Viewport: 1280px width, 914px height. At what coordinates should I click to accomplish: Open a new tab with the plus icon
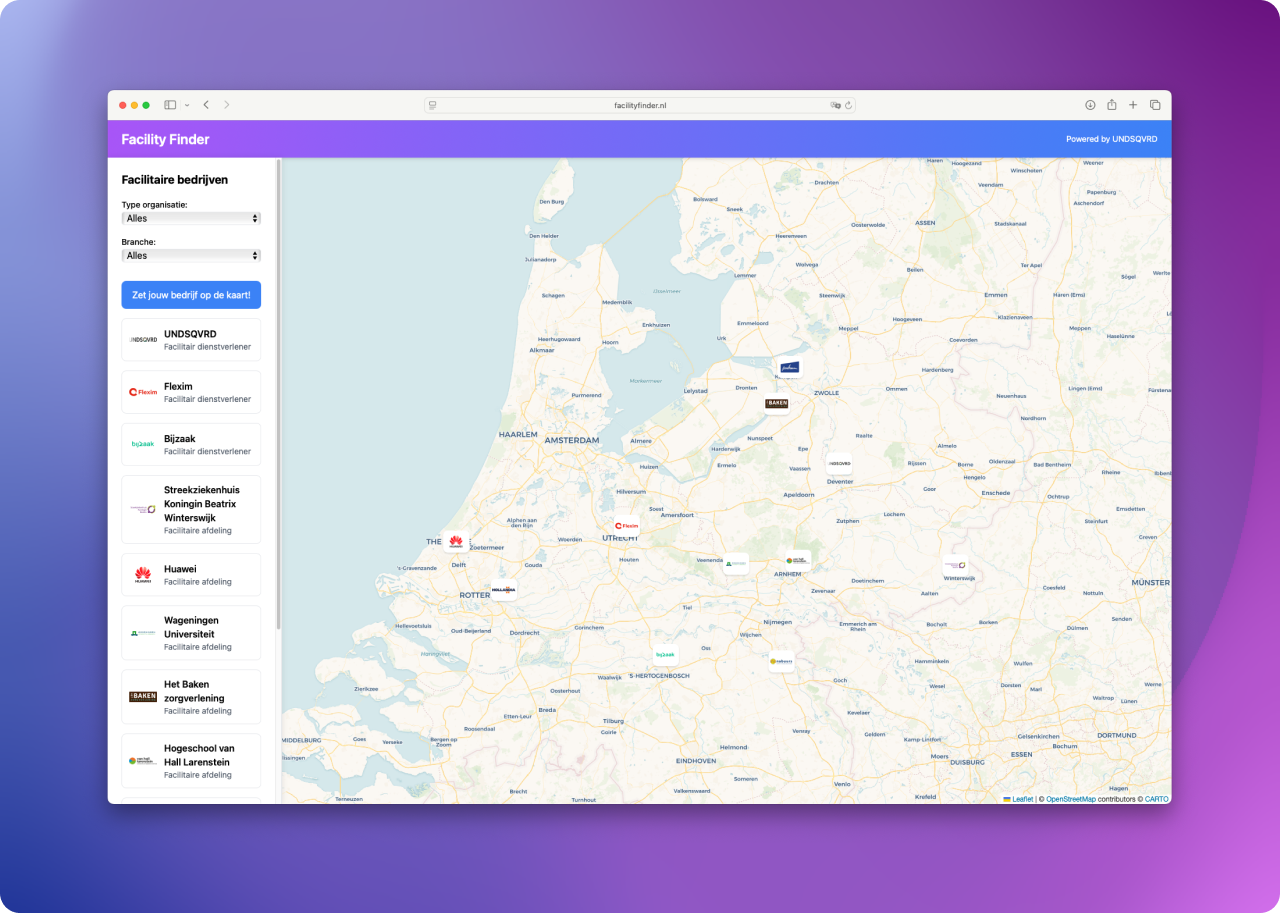(1133, 105)
